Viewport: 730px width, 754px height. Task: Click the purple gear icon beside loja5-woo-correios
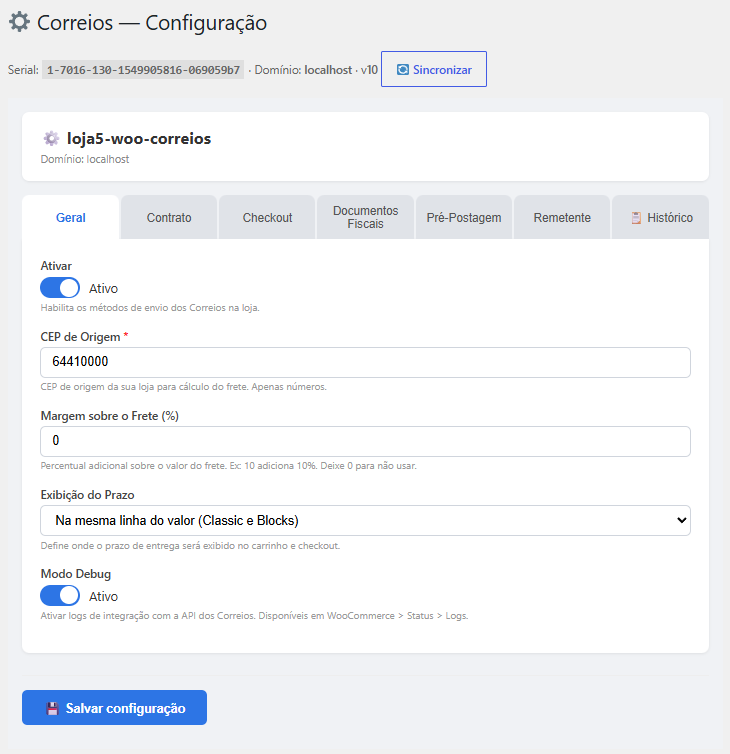pos(51,138)
